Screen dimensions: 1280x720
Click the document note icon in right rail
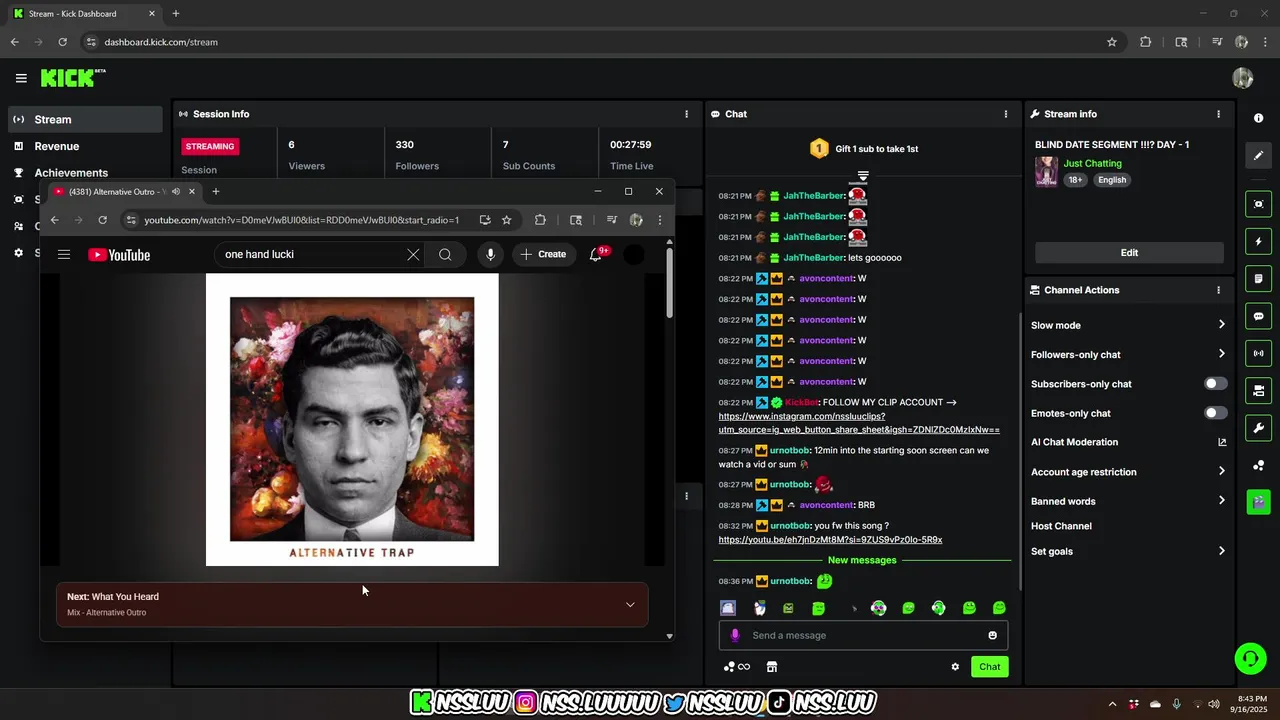point(1258,278)
